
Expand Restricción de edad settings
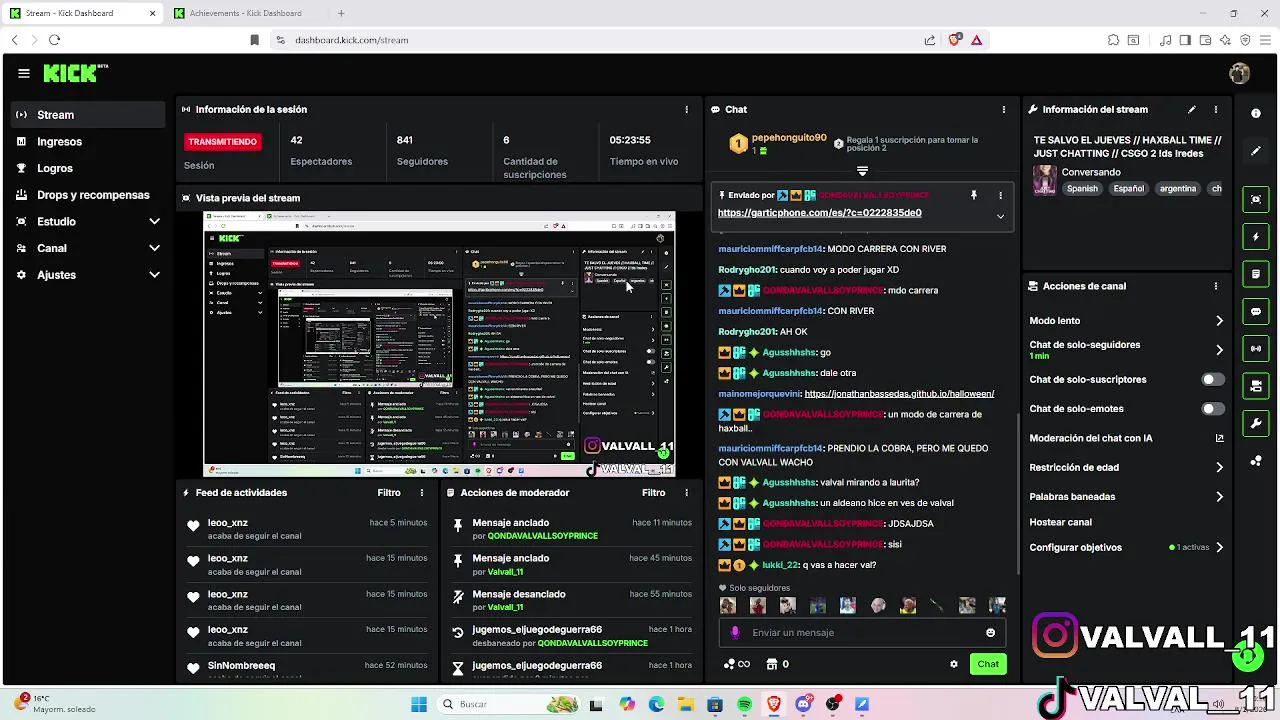[1219, 467]
